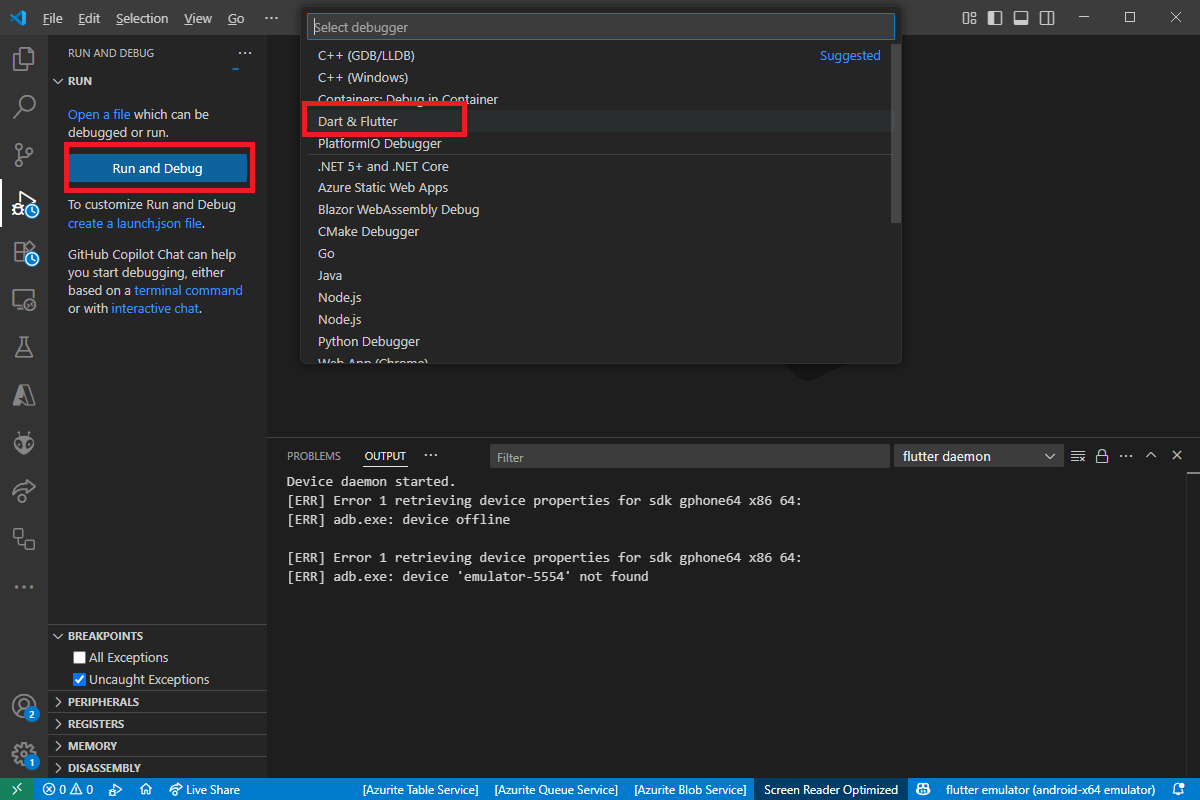Expand the PERIPHERALS section
Screen dimensions: 1200x800
(x=100, y=701)
